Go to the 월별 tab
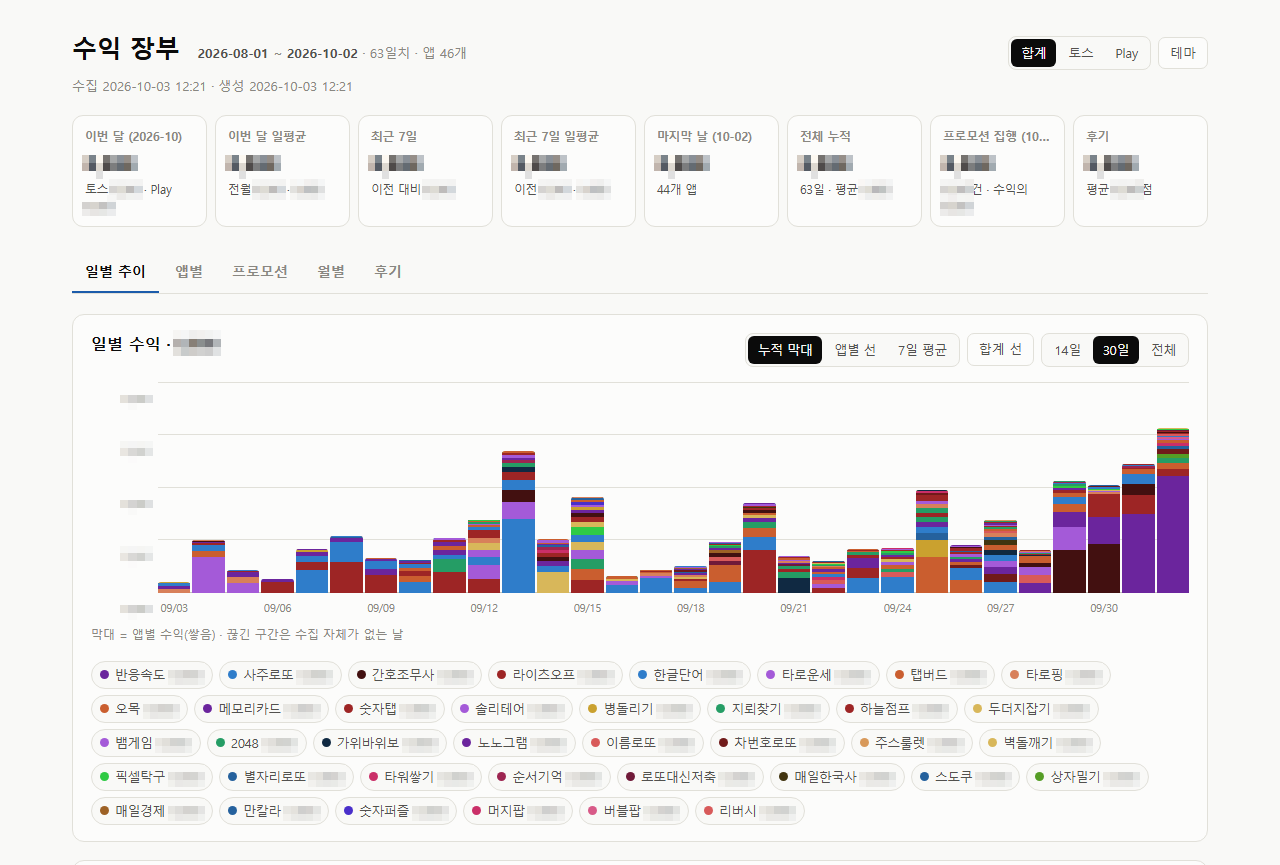The height and width of the screenshot is (865, 1280). point(331,271)
